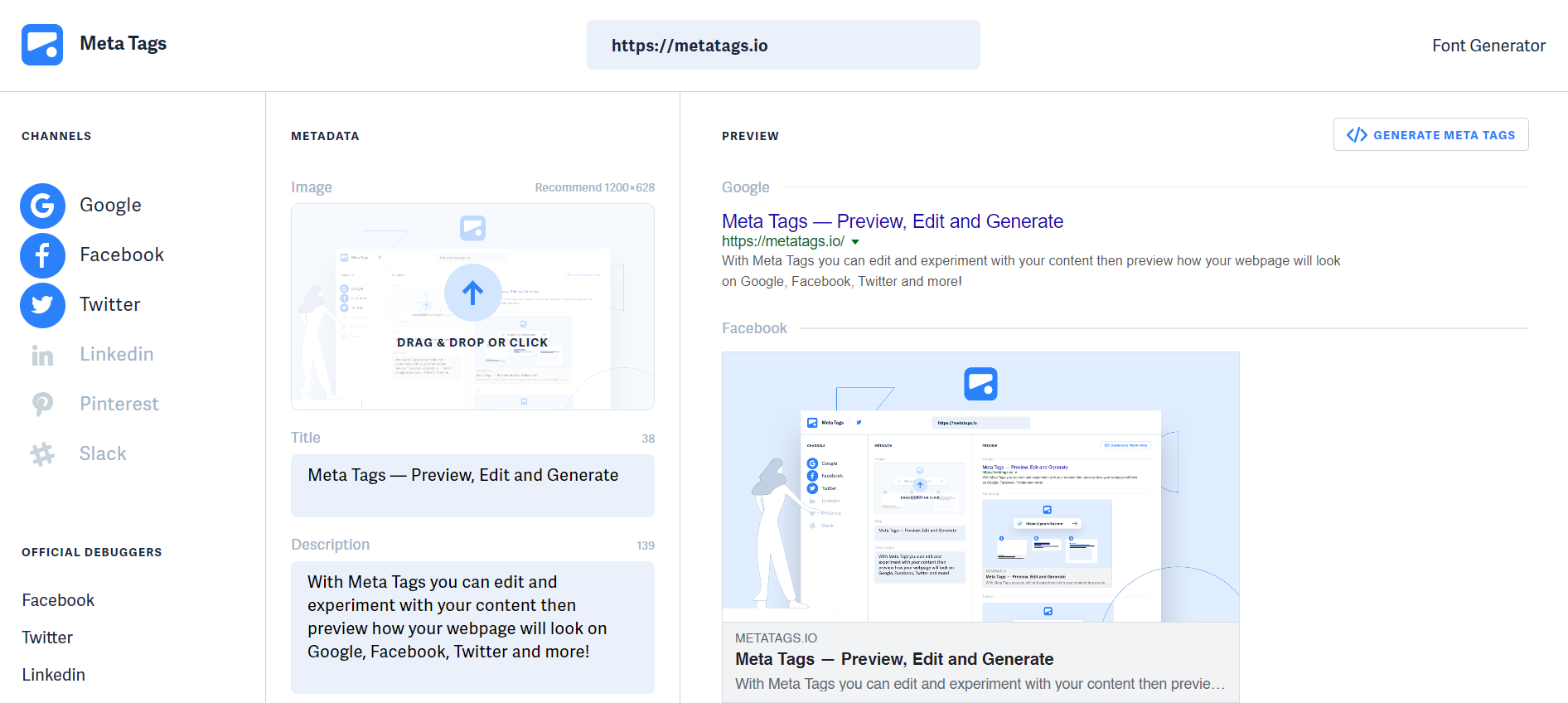This screenshot has height=703, width=1568.
Task: Click the drag and drop image upload area
Action: pos(472,307)
